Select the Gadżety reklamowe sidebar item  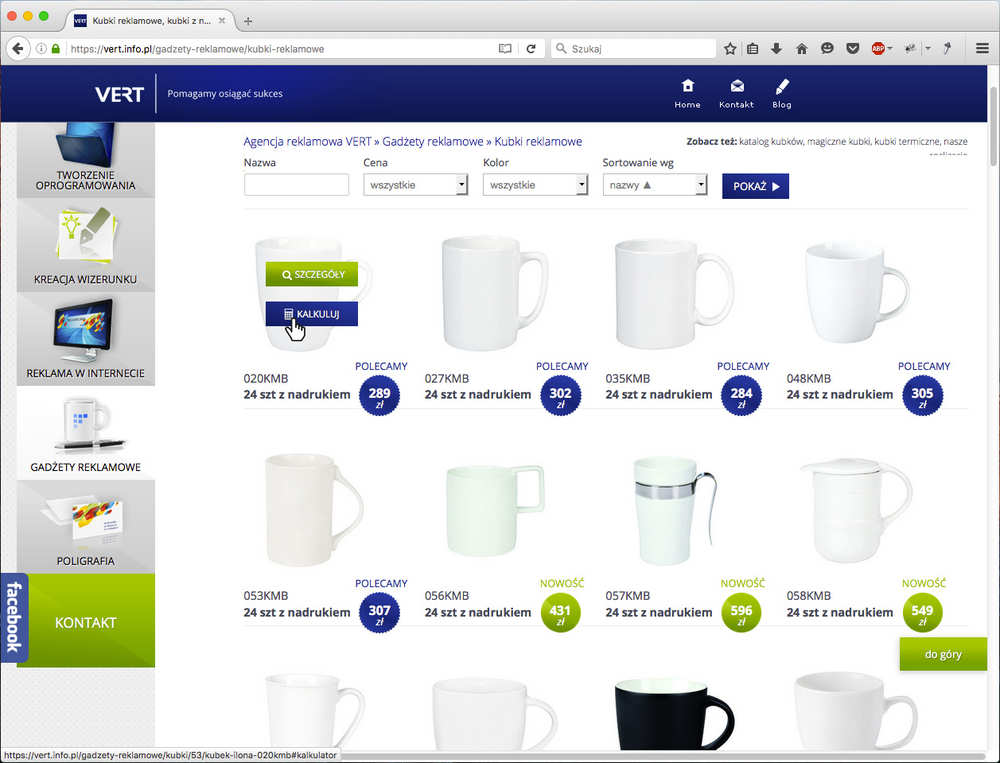pos(85,433)
